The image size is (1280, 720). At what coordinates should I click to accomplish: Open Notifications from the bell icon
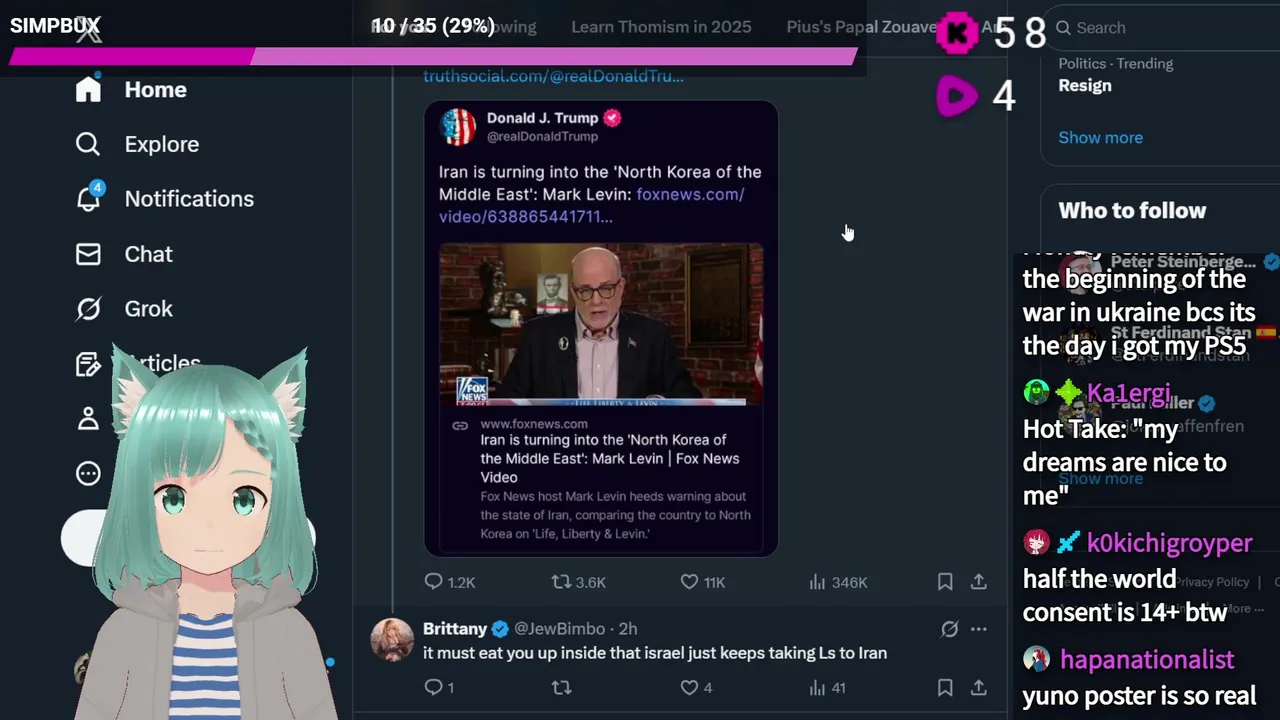[88, 198]
